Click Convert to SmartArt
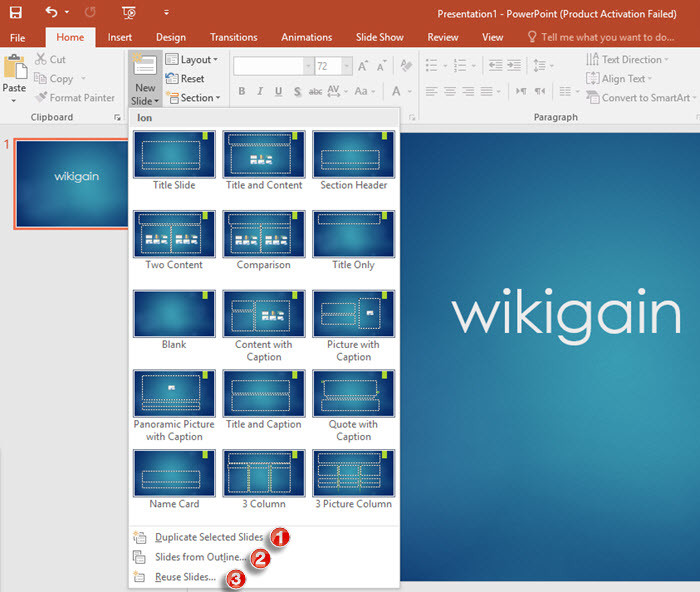700x592 pixels. click(641, 97)
